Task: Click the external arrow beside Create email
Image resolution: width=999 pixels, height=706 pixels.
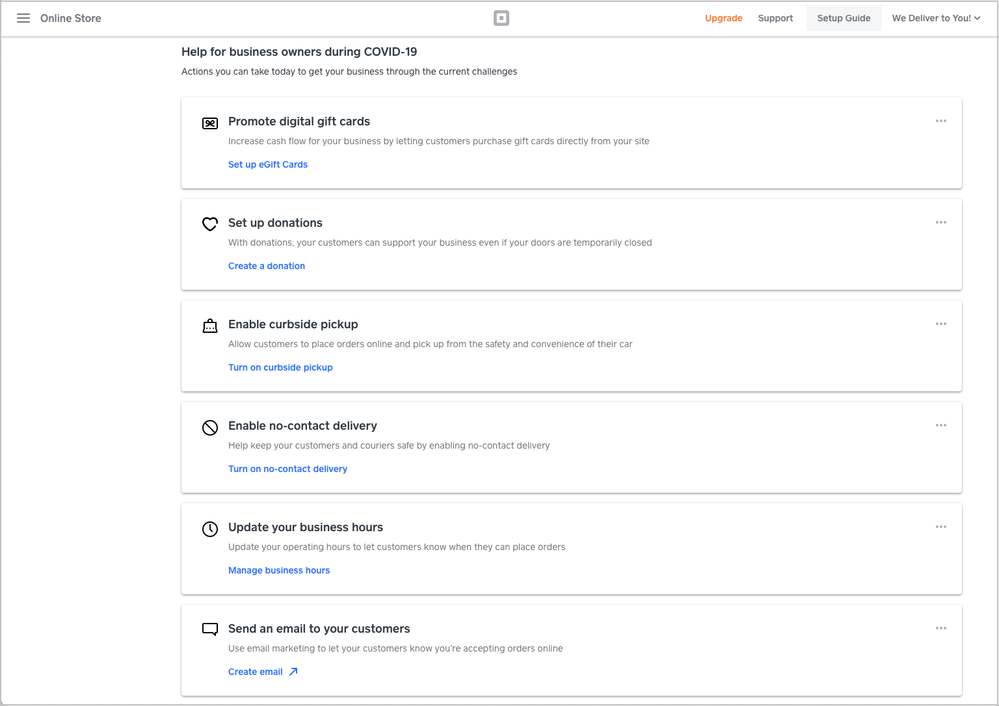Action: 293,672
